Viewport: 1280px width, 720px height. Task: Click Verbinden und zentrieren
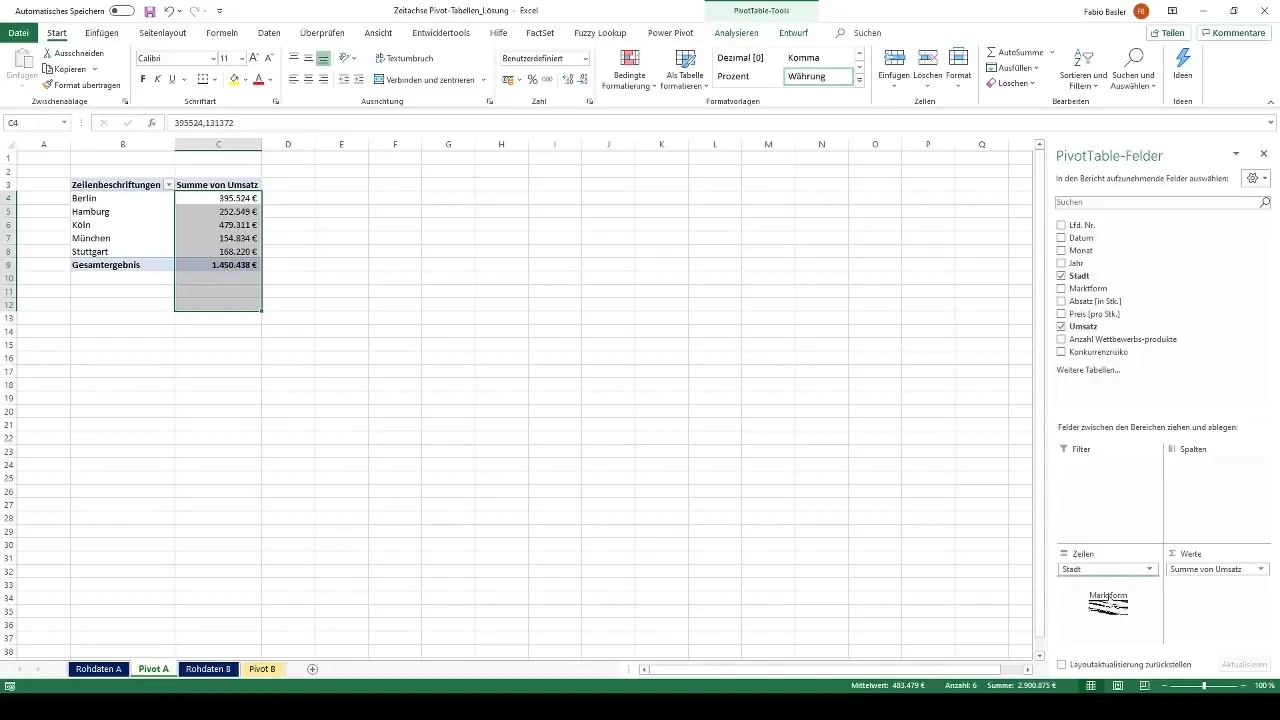tap(426, 79)
